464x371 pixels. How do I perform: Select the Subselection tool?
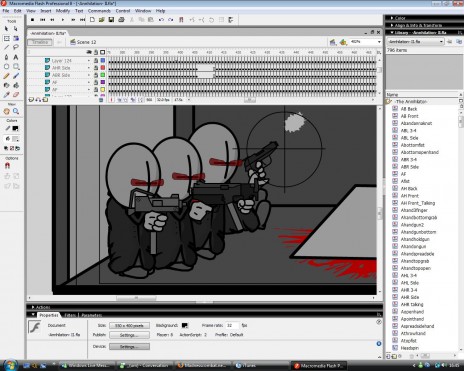click(x=16, y=29)
